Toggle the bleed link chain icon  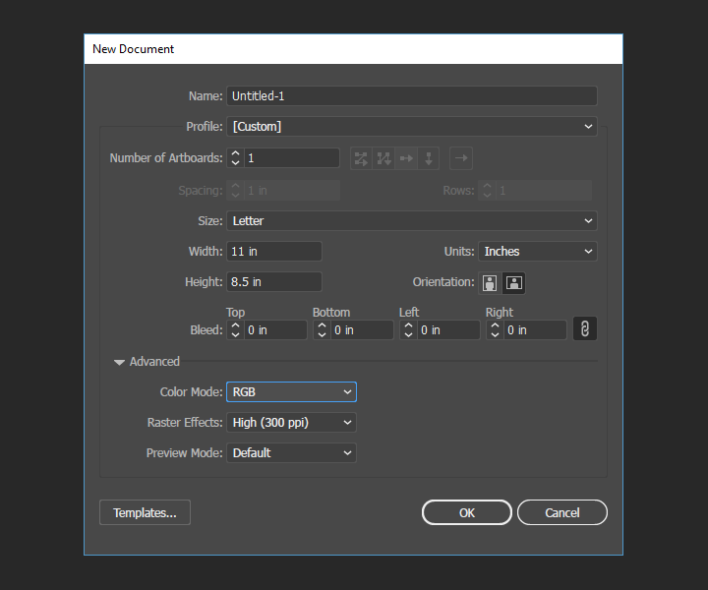[585, 329]
